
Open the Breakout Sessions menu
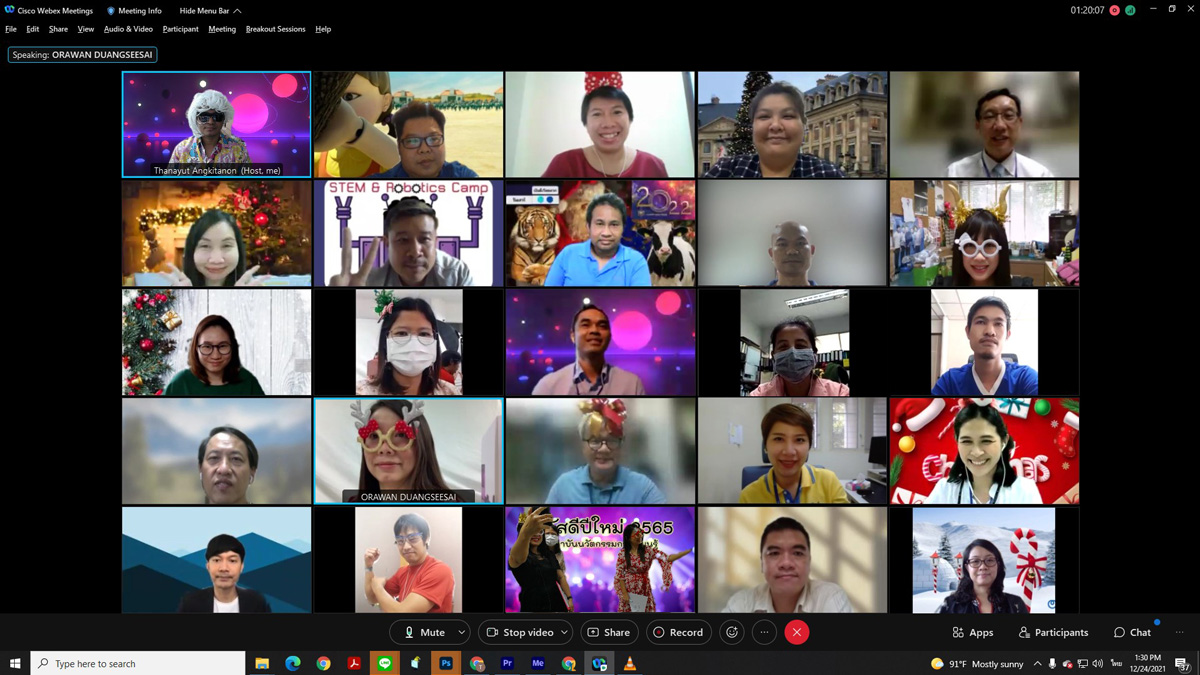(275, 29)
